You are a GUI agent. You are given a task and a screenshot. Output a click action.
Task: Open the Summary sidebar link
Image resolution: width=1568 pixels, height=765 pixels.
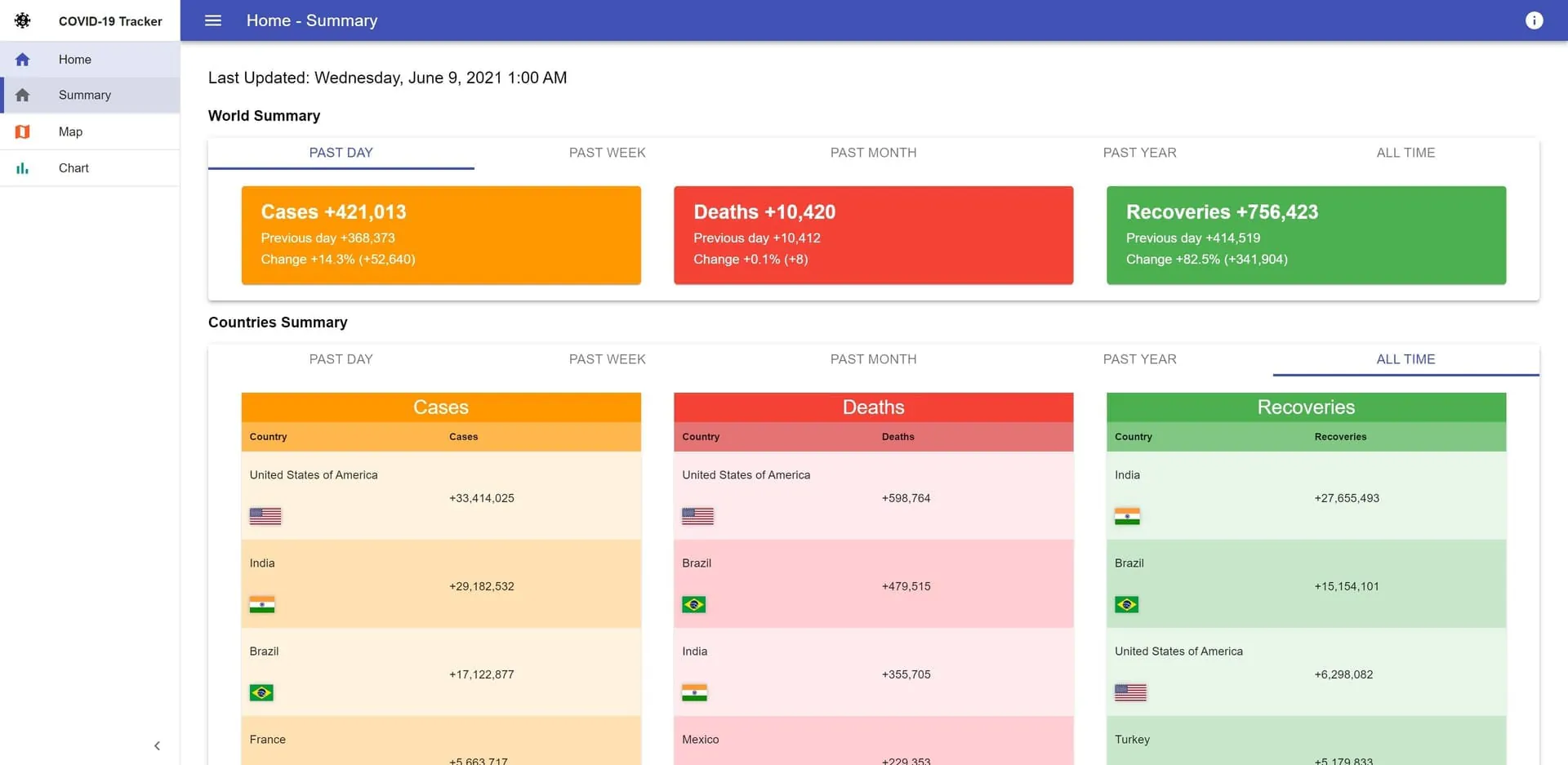tap(90, 96)
